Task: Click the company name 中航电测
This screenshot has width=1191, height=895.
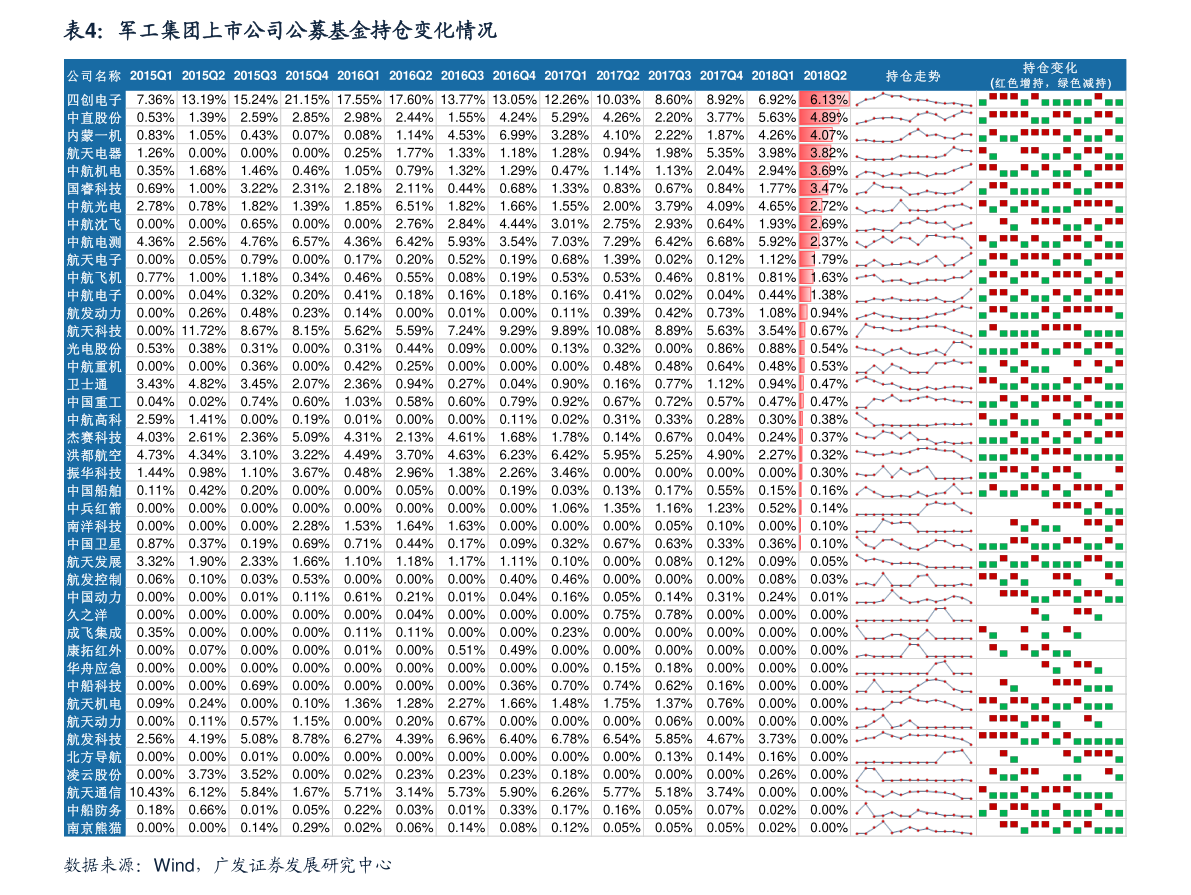Action: coord(93,242)
